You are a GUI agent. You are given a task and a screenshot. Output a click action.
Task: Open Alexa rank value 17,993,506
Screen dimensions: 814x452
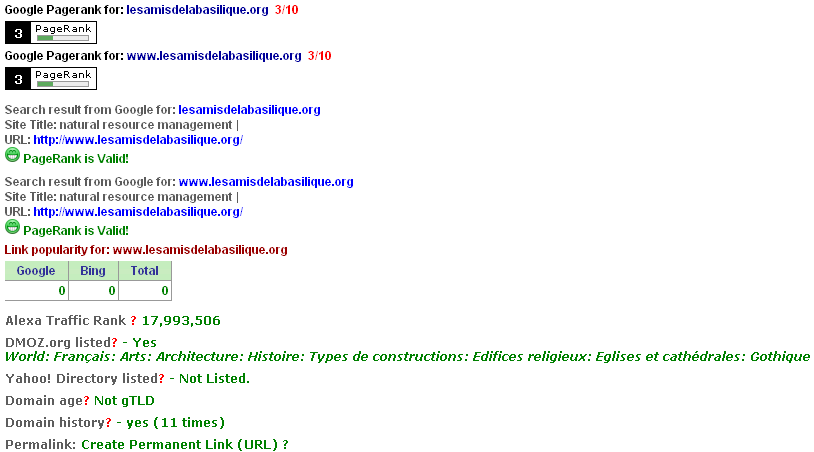pyautogui.click(x=181, y=321)
